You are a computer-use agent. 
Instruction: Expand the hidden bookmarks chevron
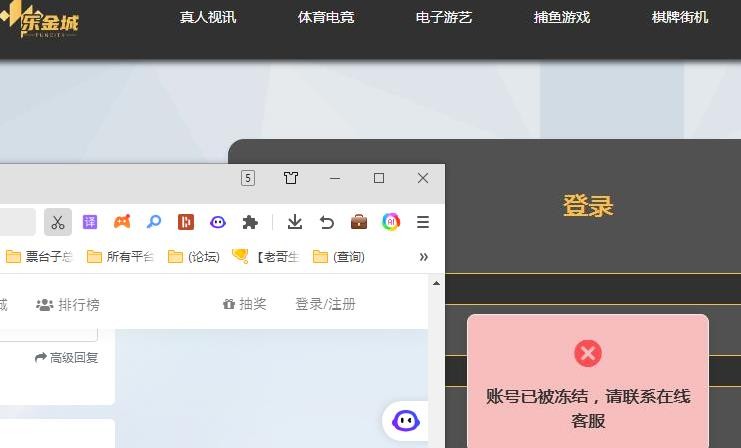[423, 257]
